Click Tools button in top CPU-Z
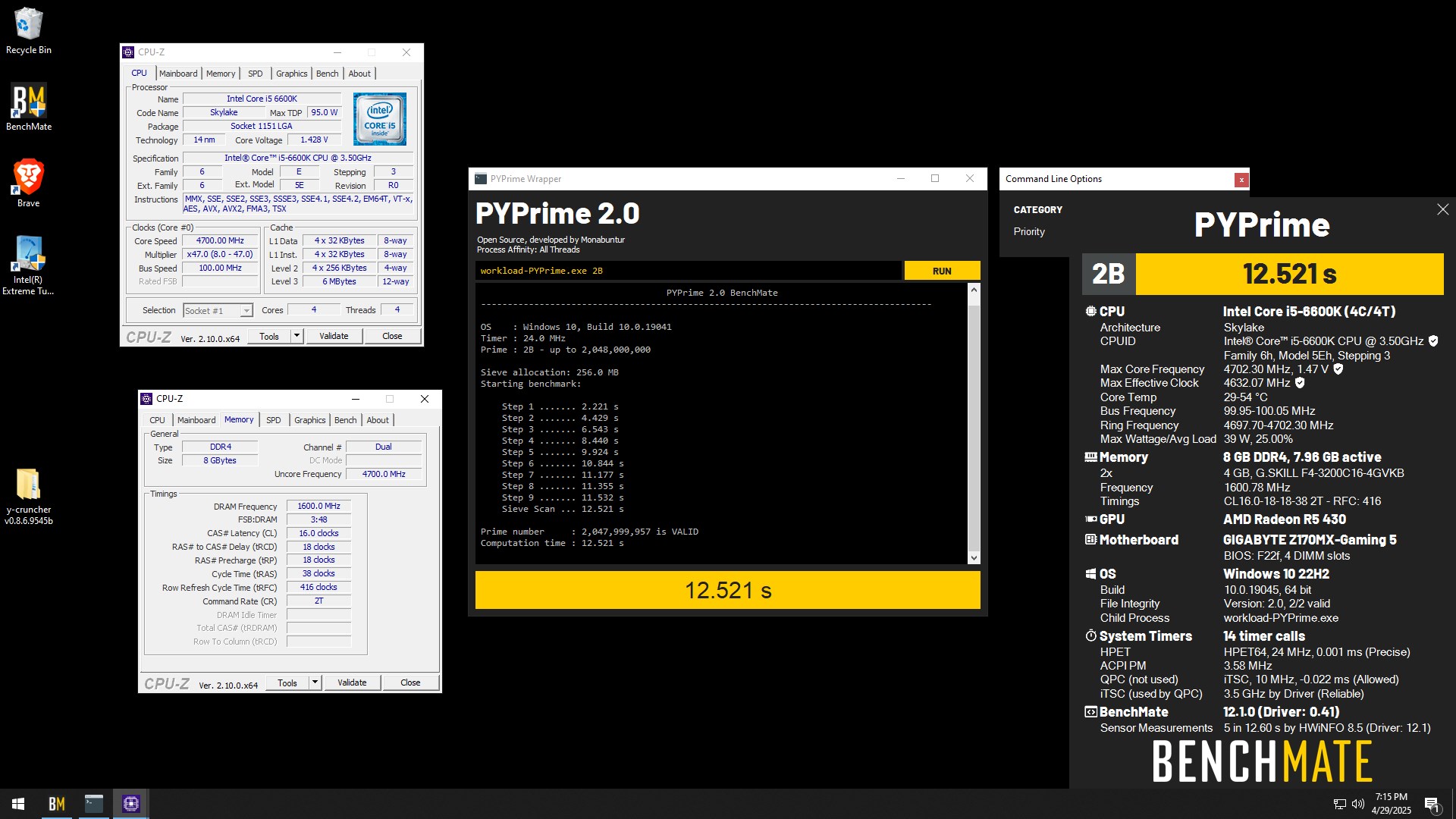The width and height of the screenshot is (1456, 819). pyautogui.click(x=269, y=336)
